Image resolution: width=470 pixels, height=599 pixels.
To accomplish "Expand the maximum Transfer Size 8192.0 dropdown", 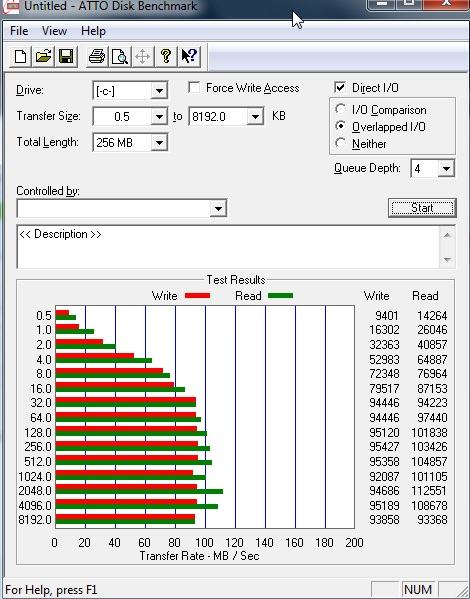I will coord(255,117).
